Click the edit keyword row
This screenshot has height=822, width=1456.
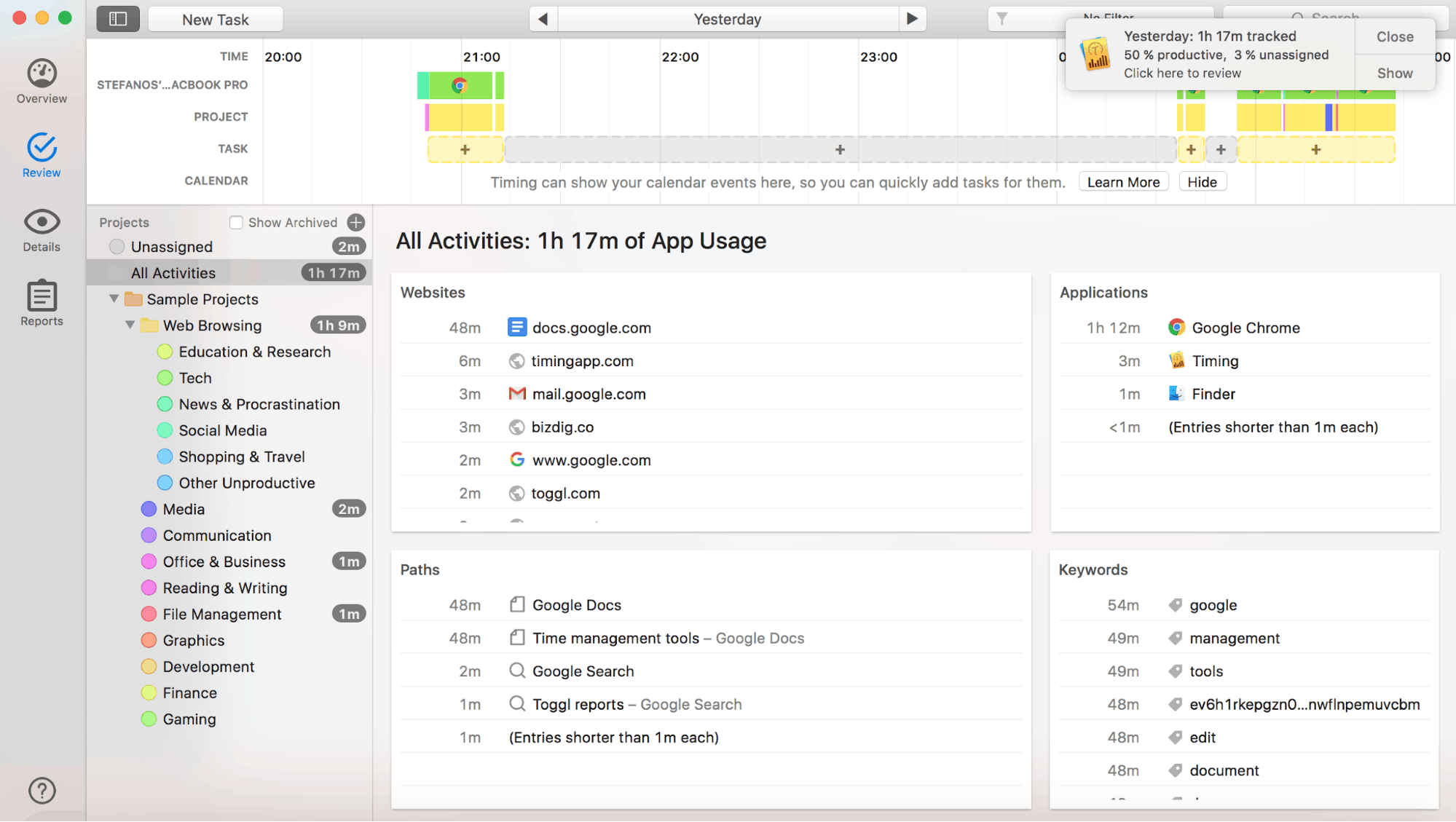(x=1245, y=737)
